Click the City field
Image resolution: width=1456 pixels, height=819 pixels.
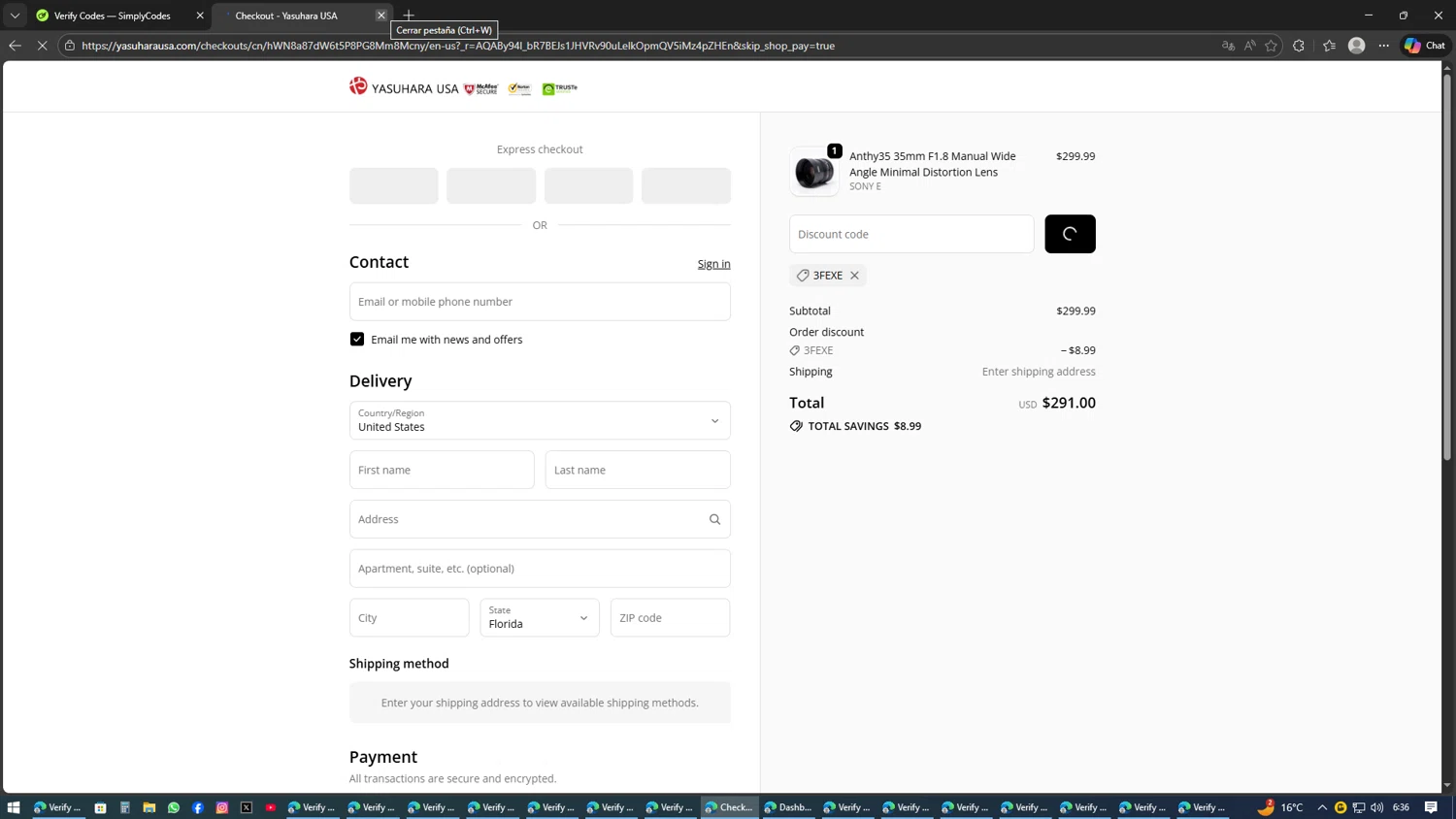pyautogui.click(x=410, y=617)
